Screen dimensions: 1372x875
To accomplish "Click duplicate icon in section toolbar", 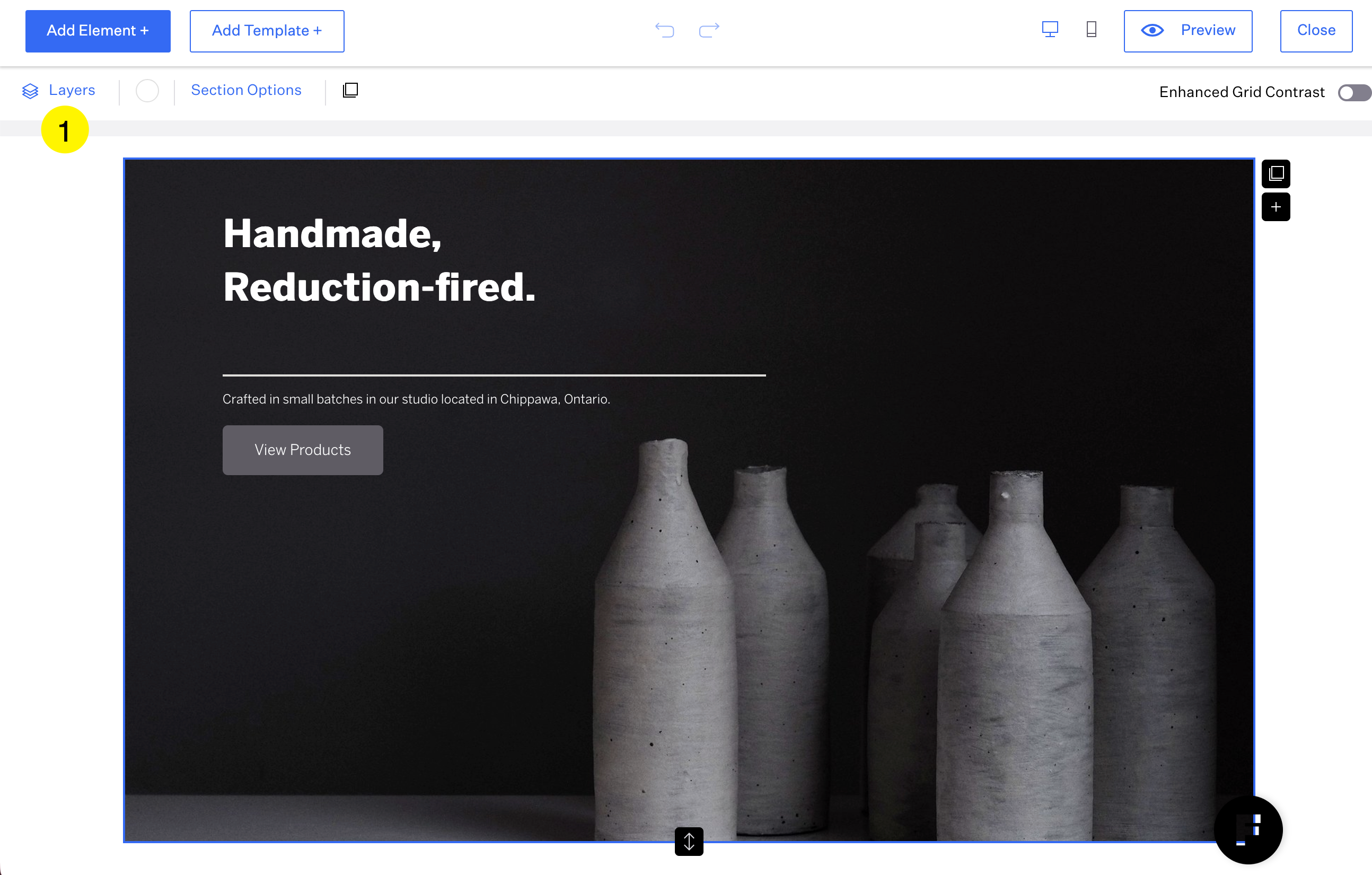I will pos(350,90).
